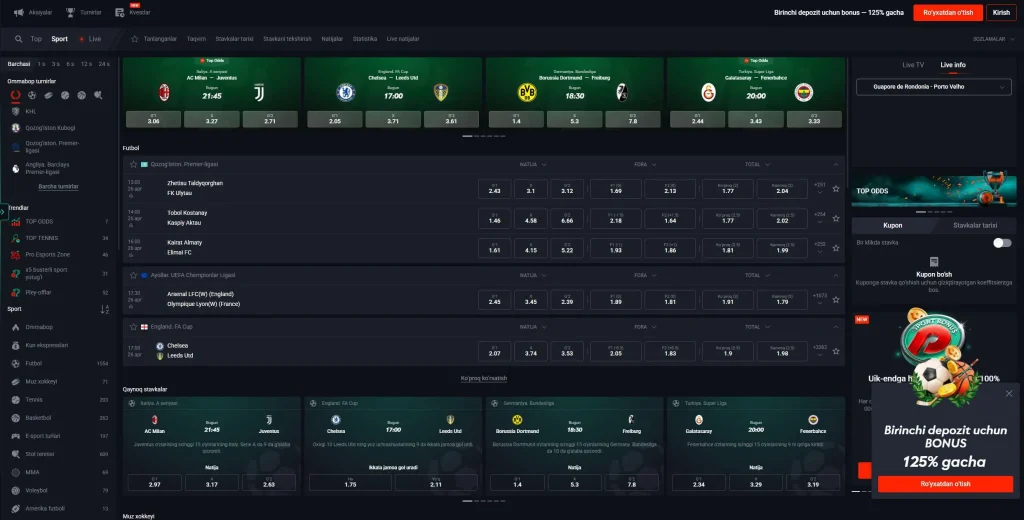Toggle the Bir klikda stavka switch

[1002, 243]
